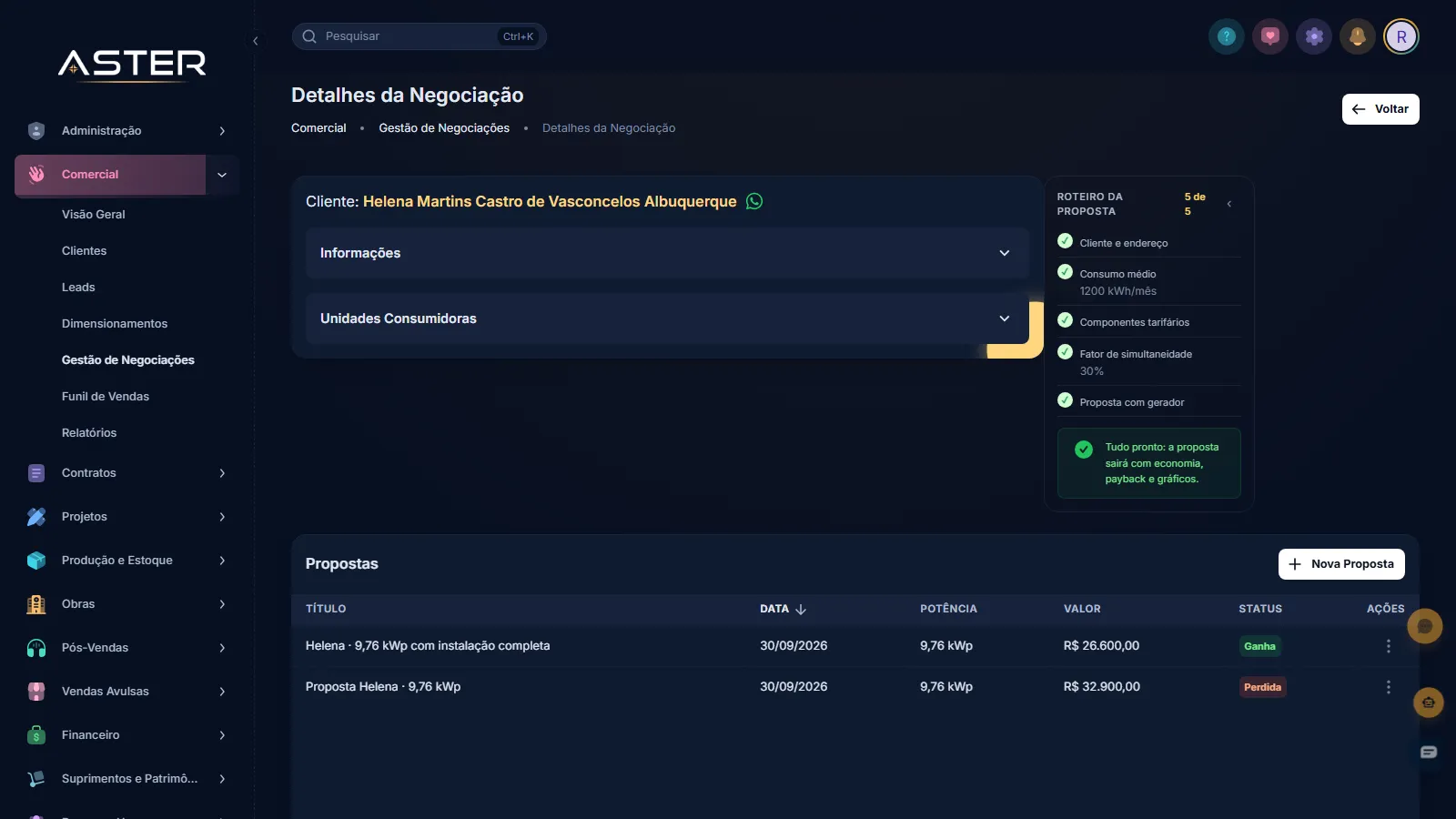Open Funil de Vendas
Viewport: 1456px width, 819px height.
106,397
